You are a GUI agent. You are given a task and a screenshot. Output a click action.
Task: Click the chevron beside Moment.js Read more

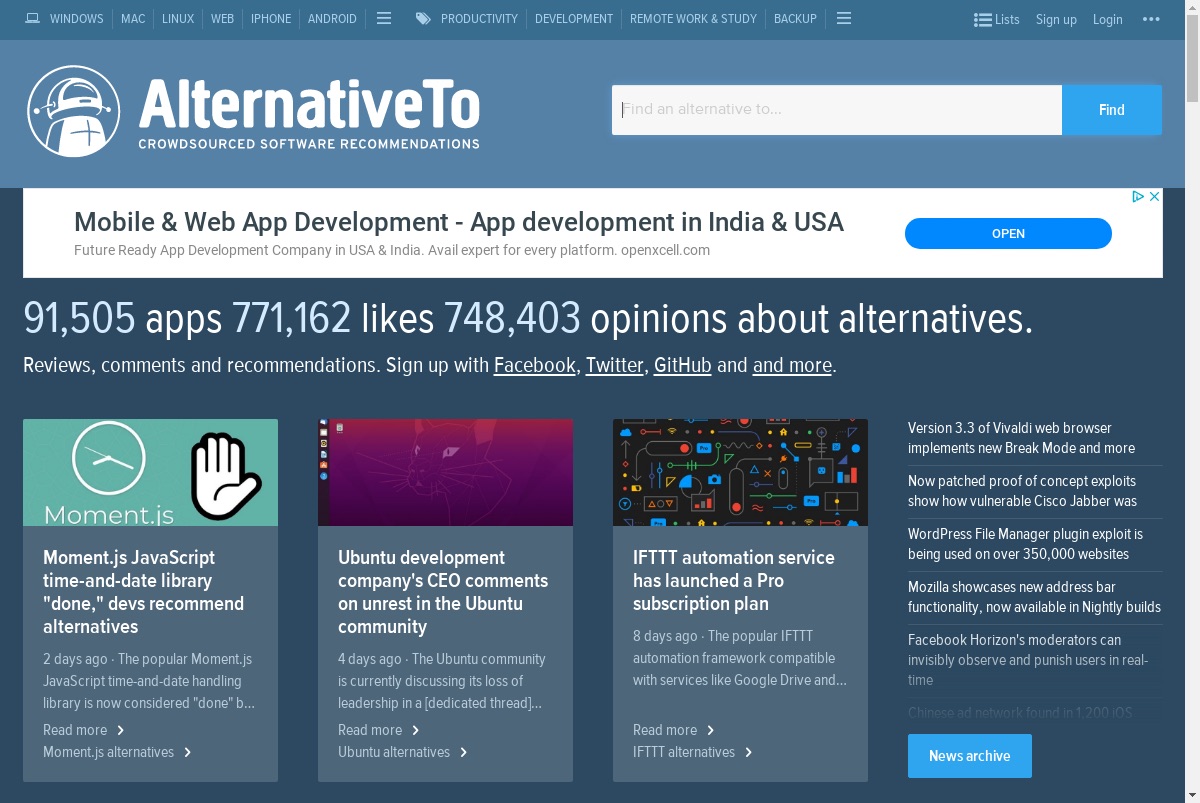point(121,730)
